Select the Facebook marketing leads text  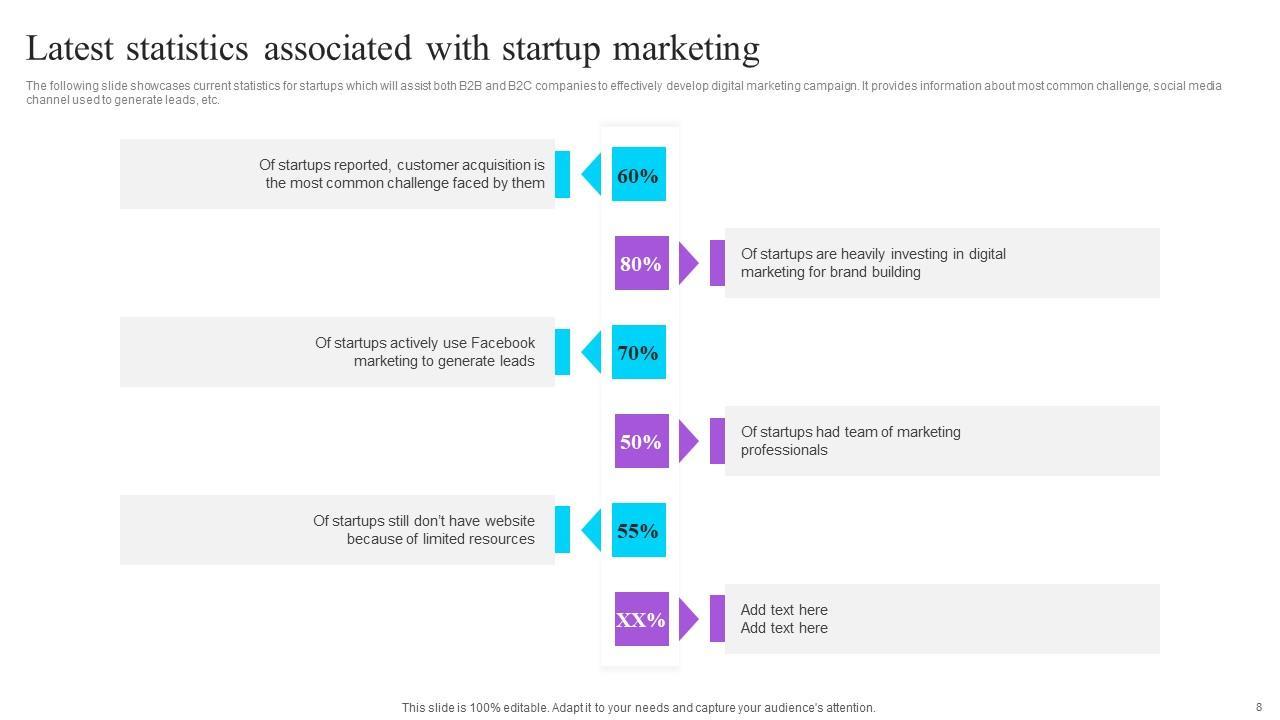click(425, 352)
